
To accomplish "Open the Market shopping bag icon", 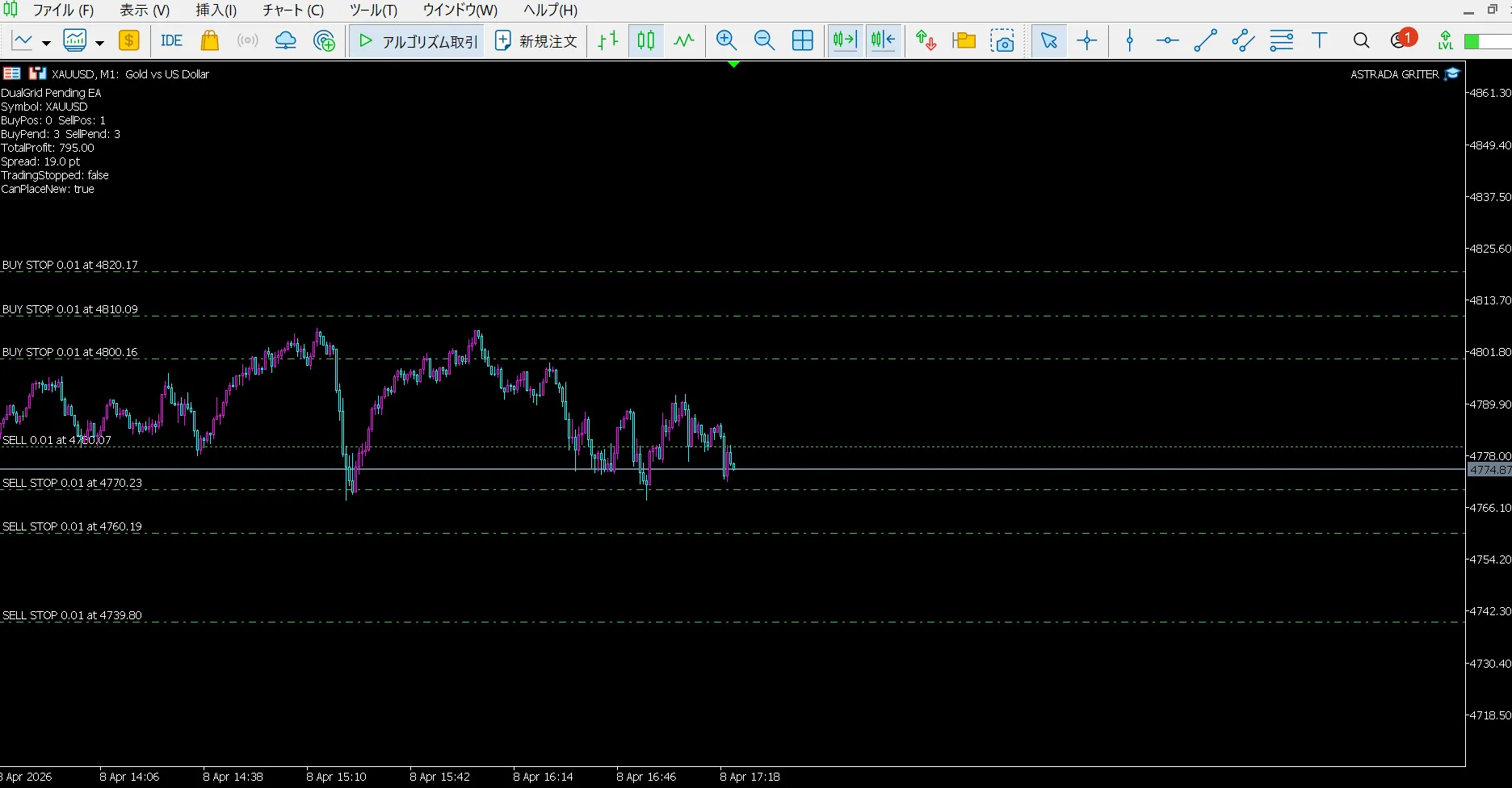I will (x=210, y=40).
